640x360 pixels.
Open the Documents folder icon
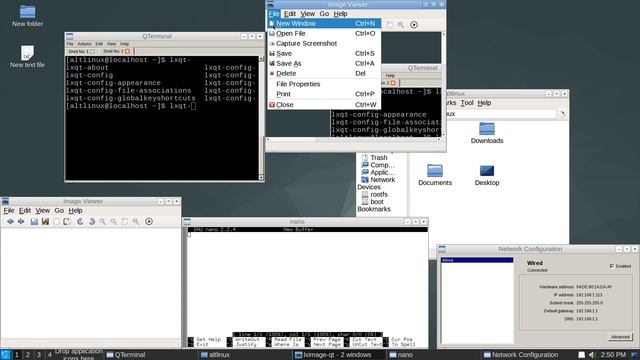coord(435,175)
